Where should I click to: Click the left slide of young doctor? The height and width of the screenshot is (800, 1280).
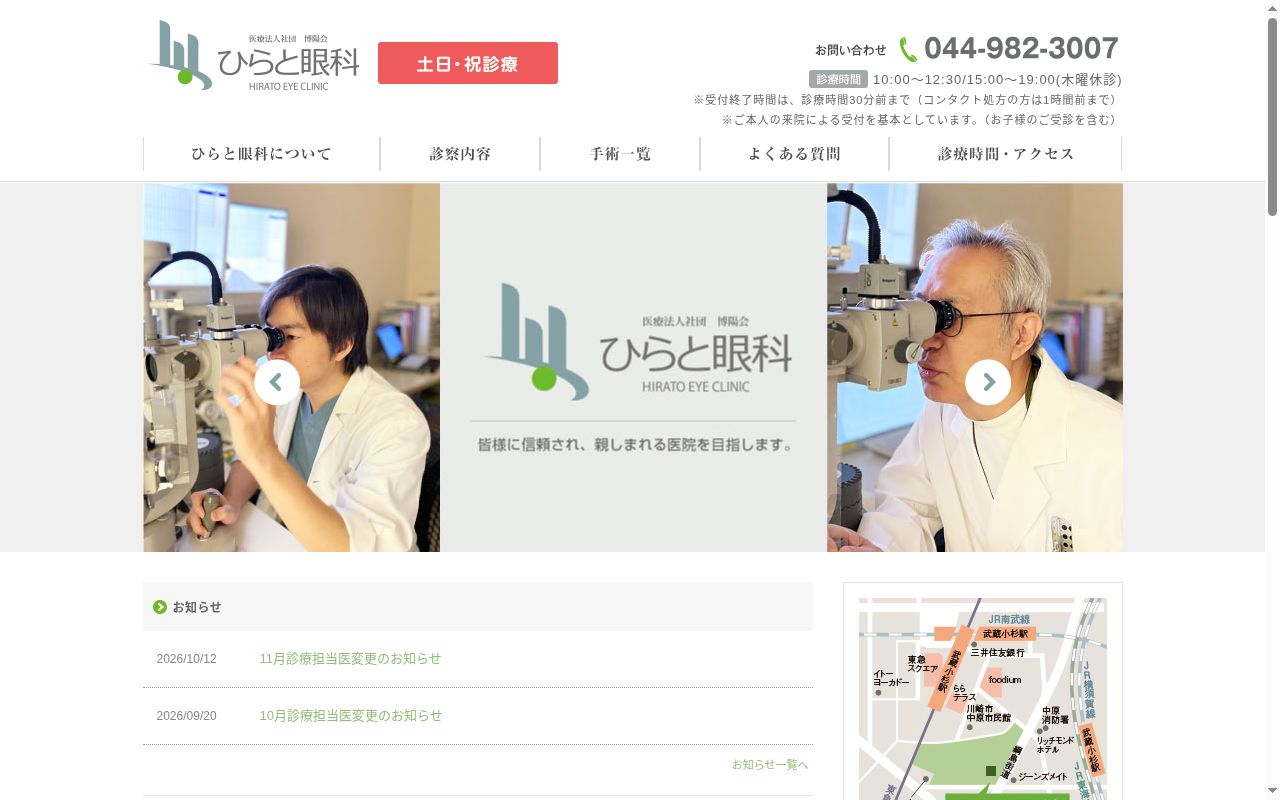click(x=291, y=367)
